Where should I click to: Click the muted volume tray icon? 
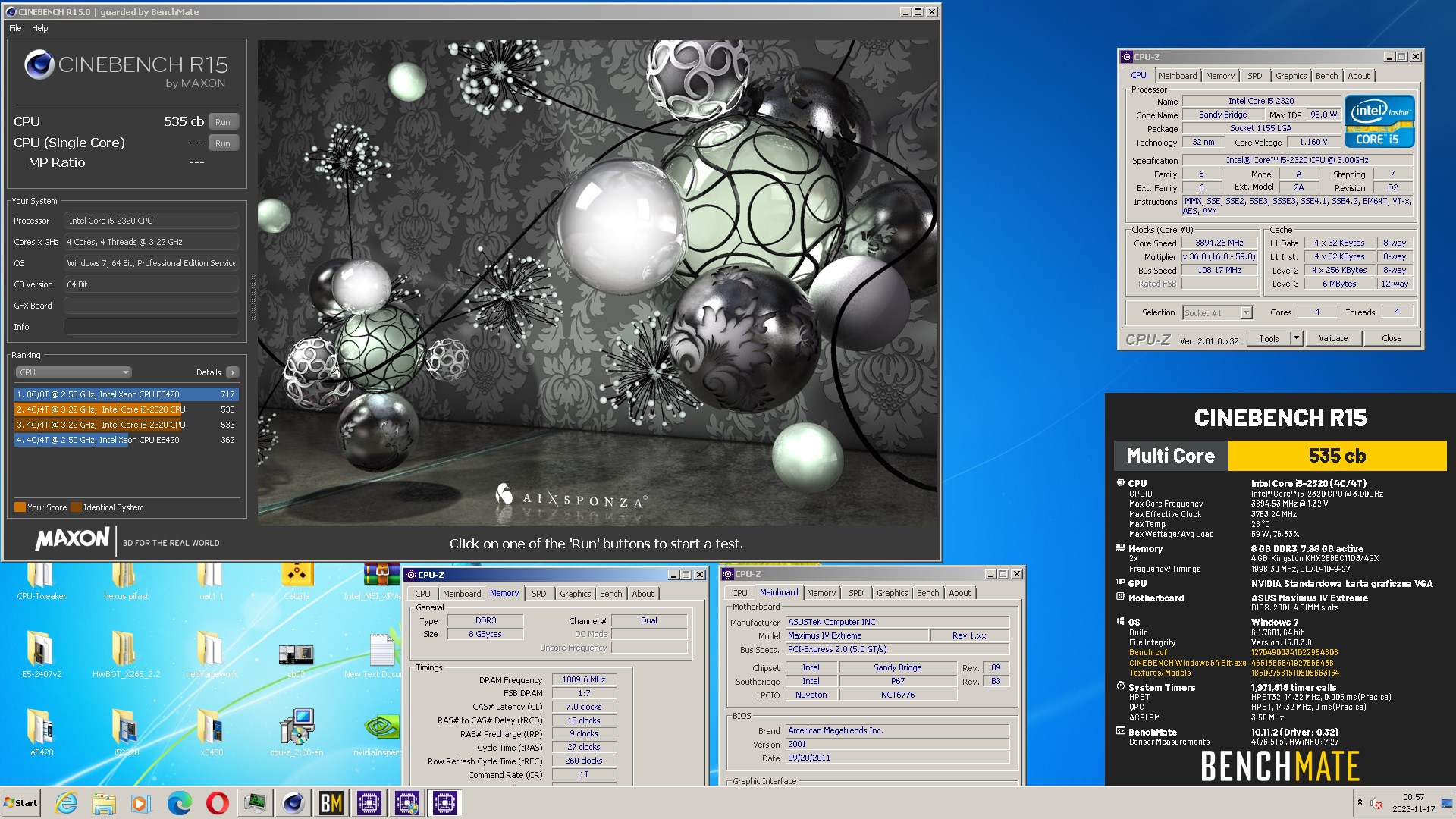pyautogui.click(x=1376, y=803)
